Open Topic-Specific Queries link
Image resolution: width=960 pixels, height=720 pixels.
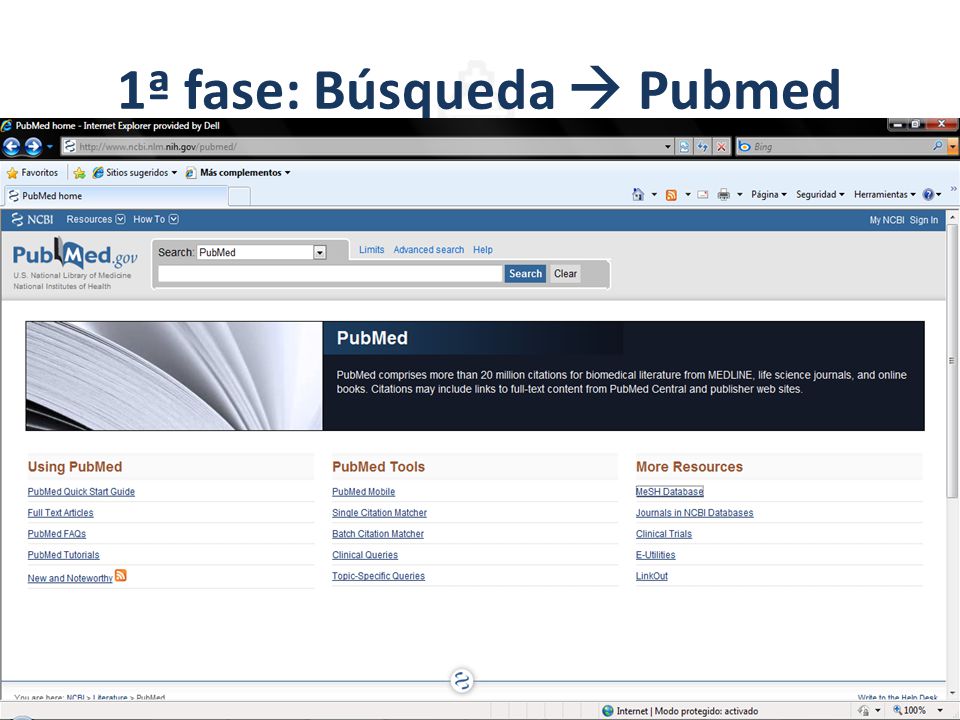(x=378, y=576)
